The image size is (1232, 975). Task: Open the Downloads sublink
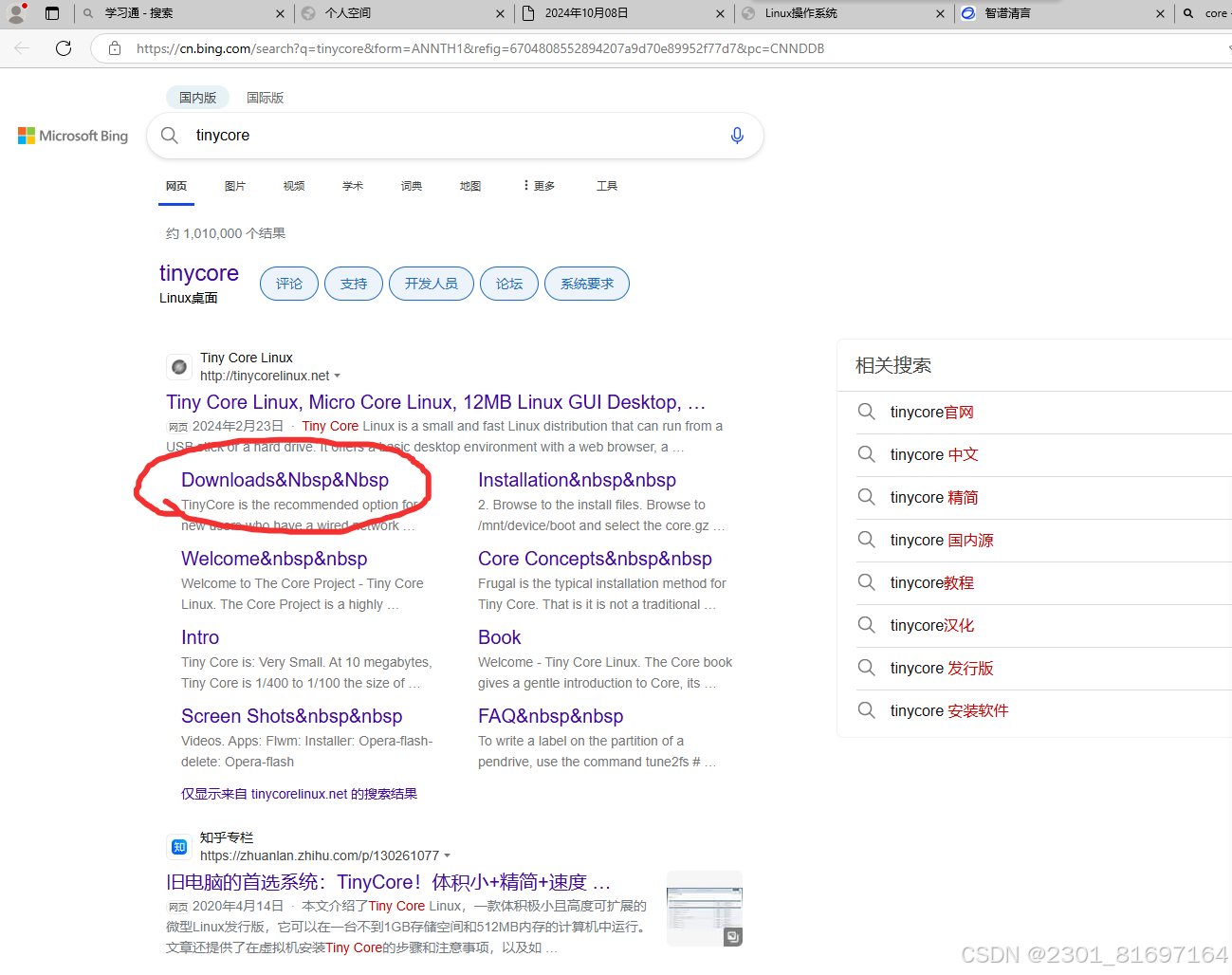tap(285, 480)
